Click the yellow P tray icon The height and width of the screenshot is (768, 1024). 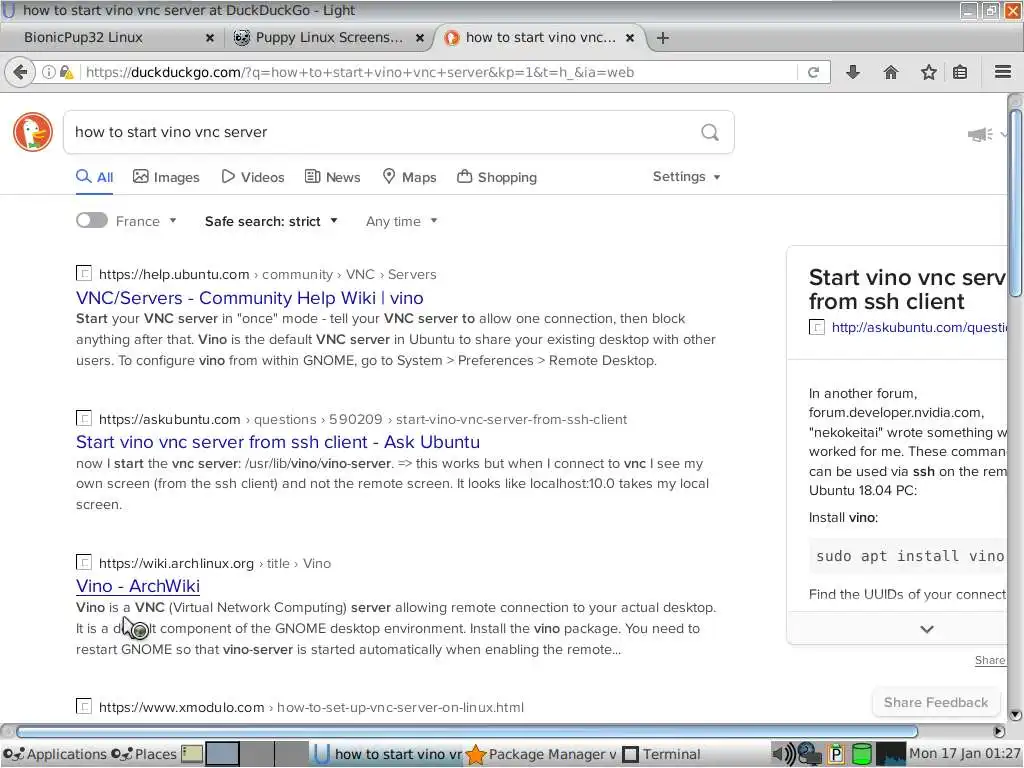point(836,754)
